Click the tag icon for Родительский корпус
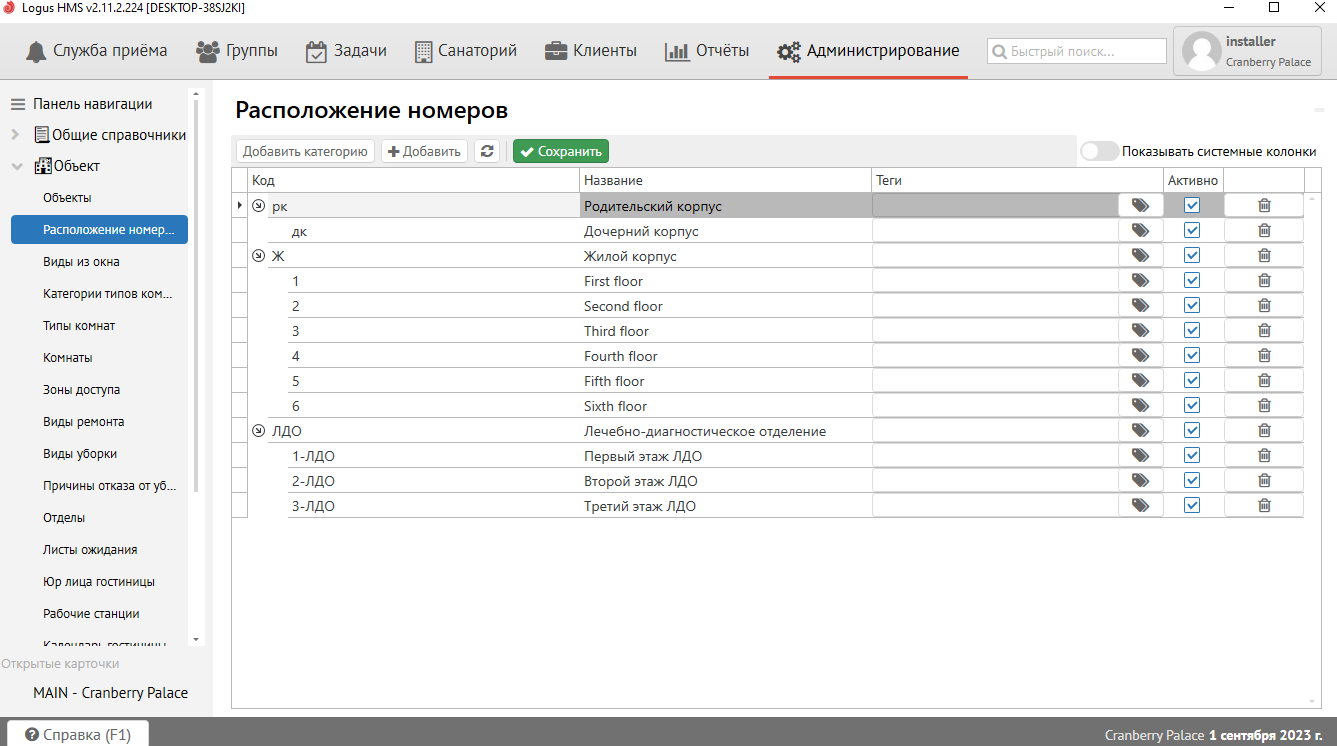This screenshot has width=1337, height=746. [1140, 205]
